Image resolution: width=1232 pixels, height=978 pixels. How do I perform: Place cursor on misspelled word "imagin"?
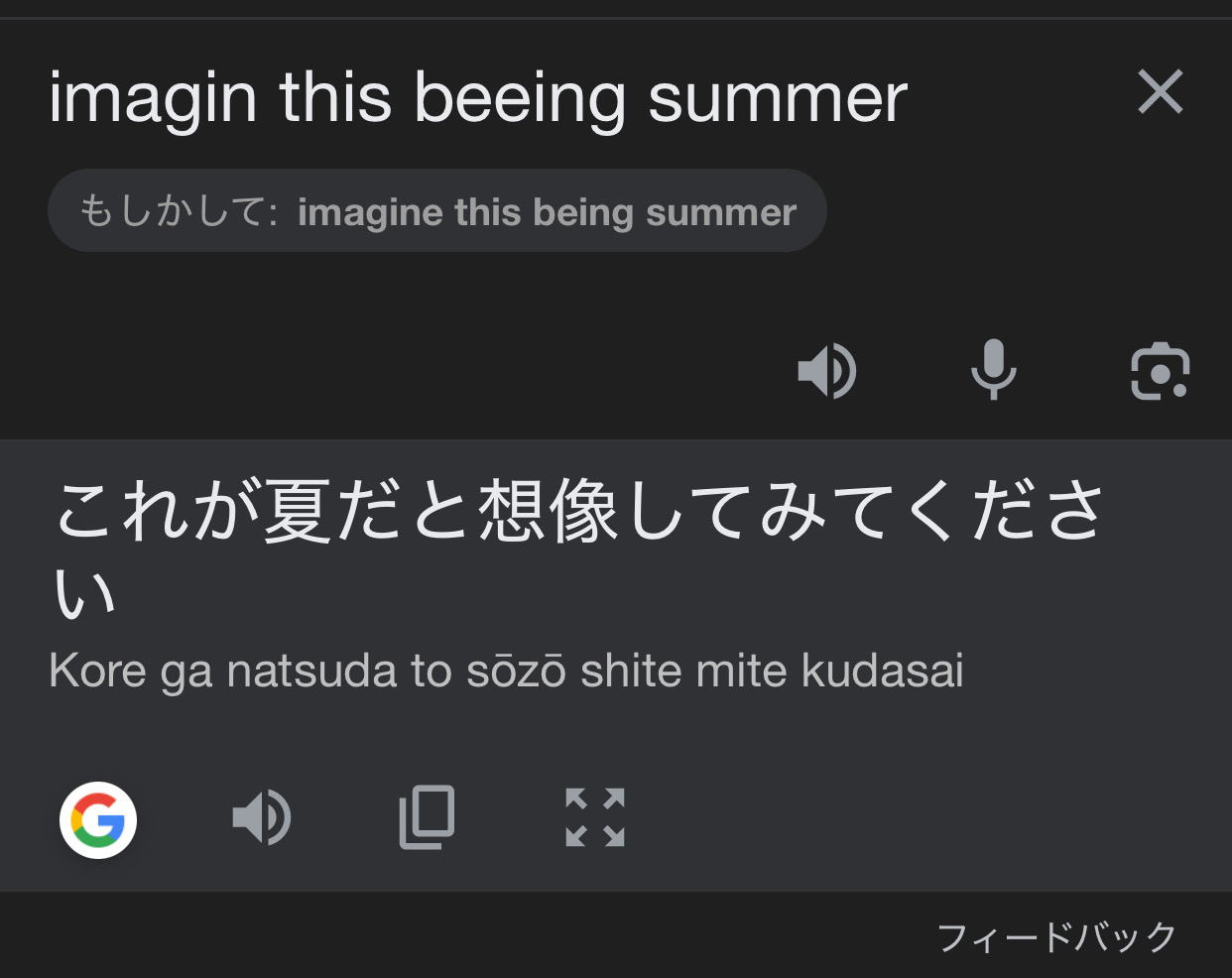point(153,97)
